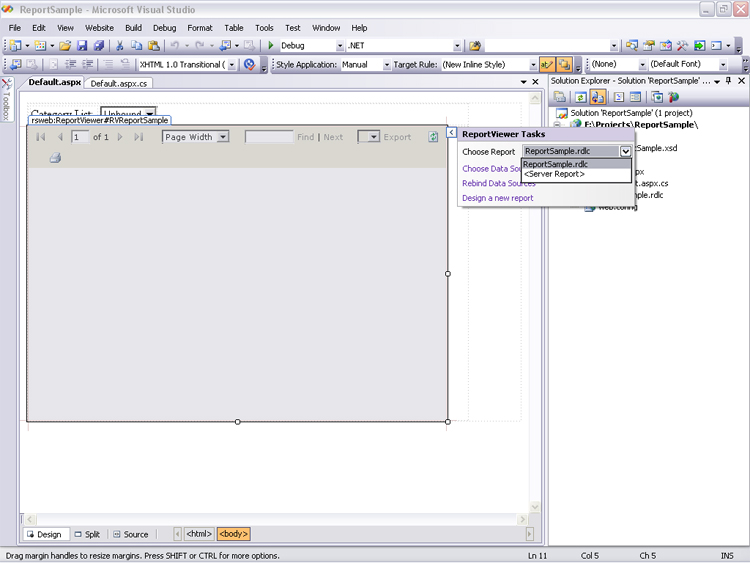
Task: Open the Target Rule dropdown
Action: coord(533,65)
